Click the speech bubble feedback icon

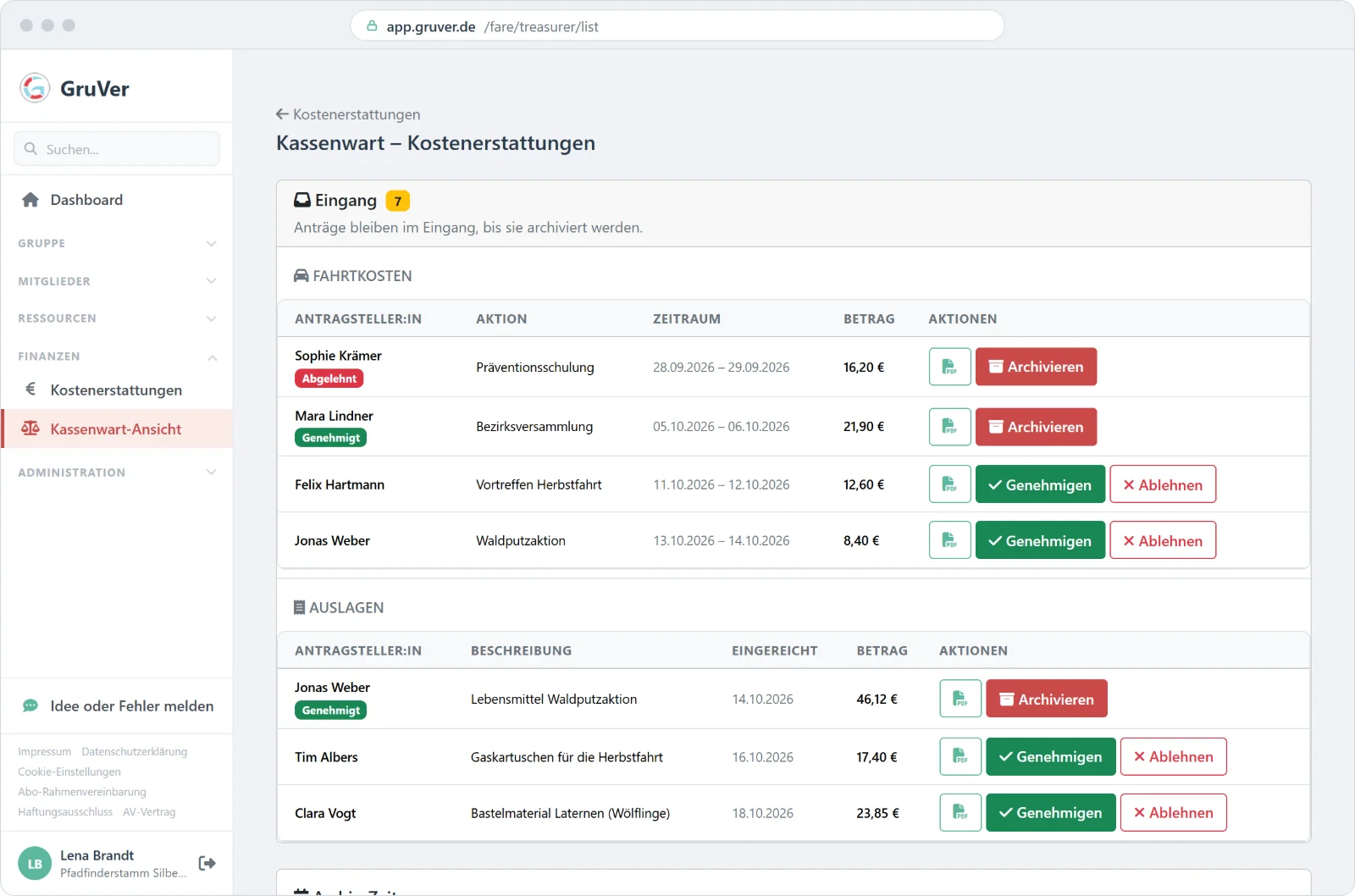click(x=30, y=705)
